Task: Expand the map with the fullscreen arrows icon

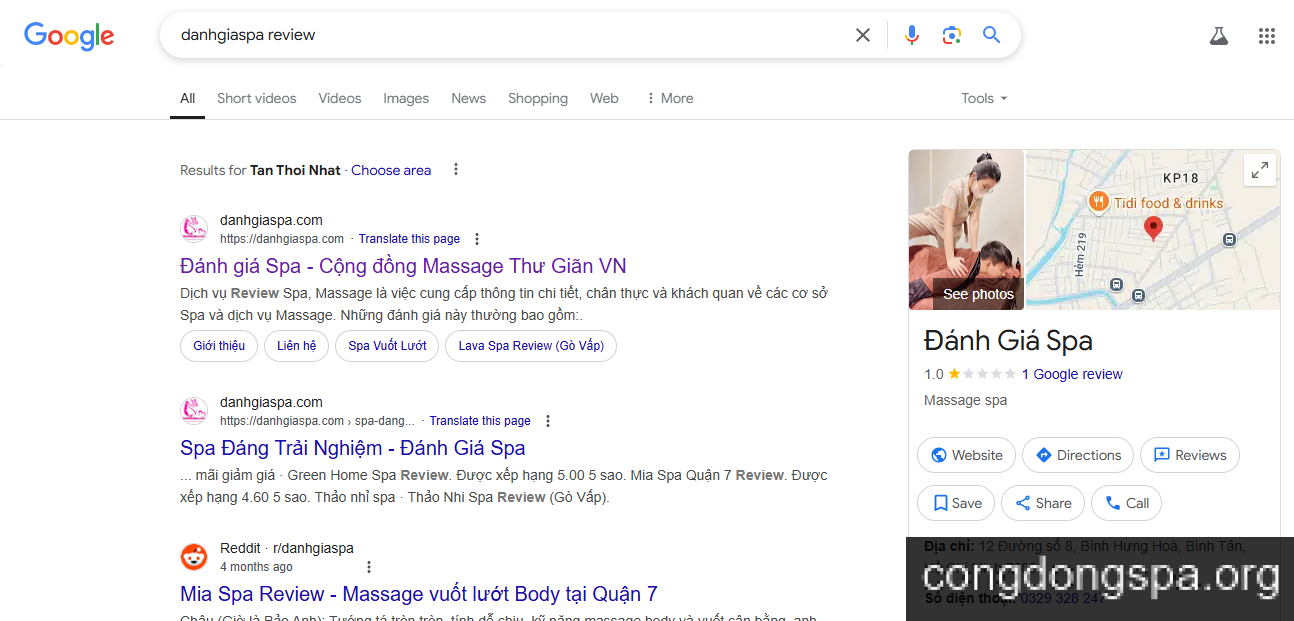Action: pos(1259,170)
